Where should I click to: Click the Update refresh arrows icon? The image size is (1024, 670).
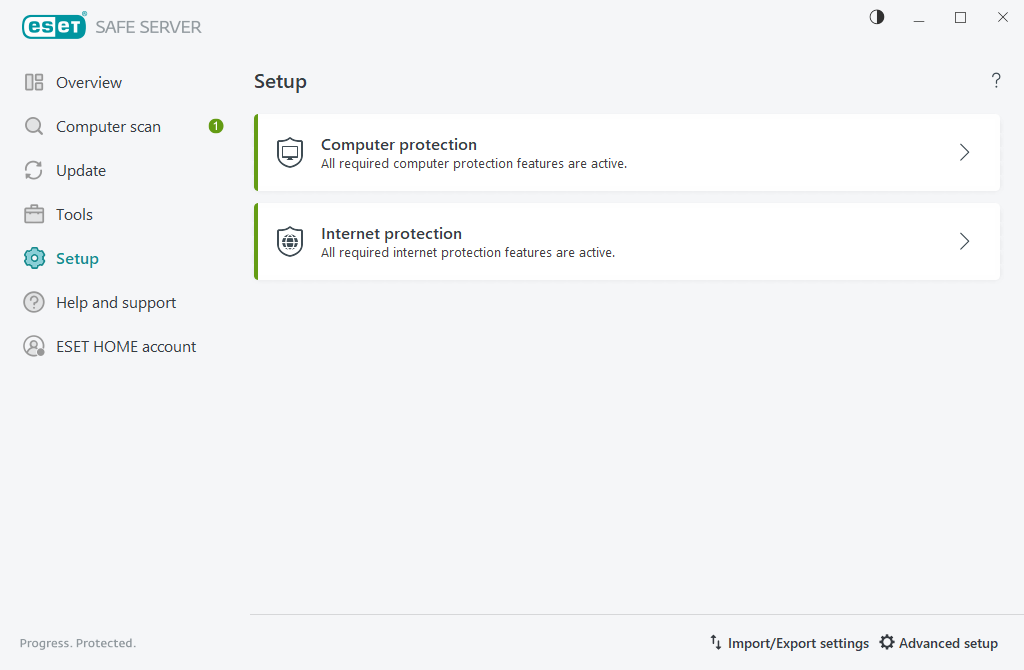[34, 171]
